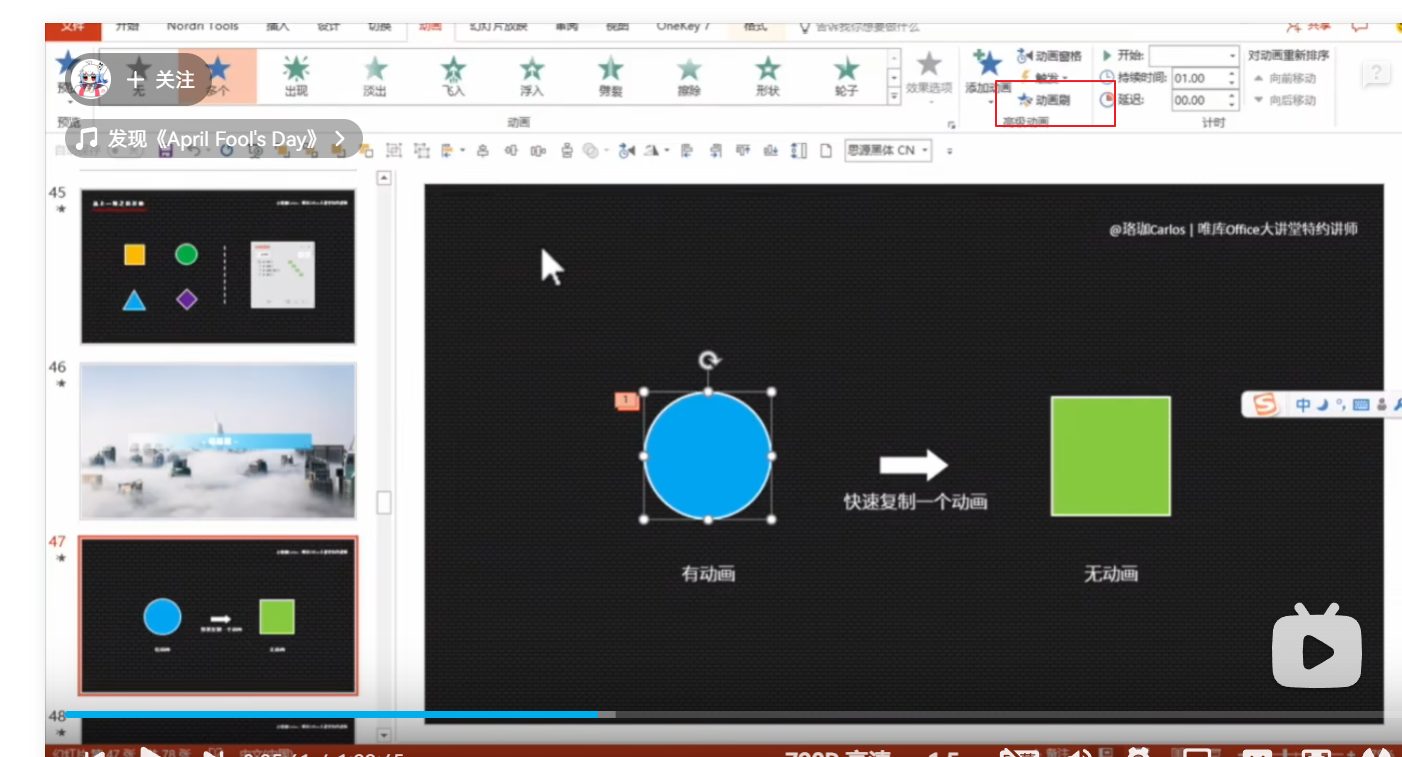Apply the 淡出 (Fade) animation effect
This screenshot has height=757, width=1402.
click(375, 76)
